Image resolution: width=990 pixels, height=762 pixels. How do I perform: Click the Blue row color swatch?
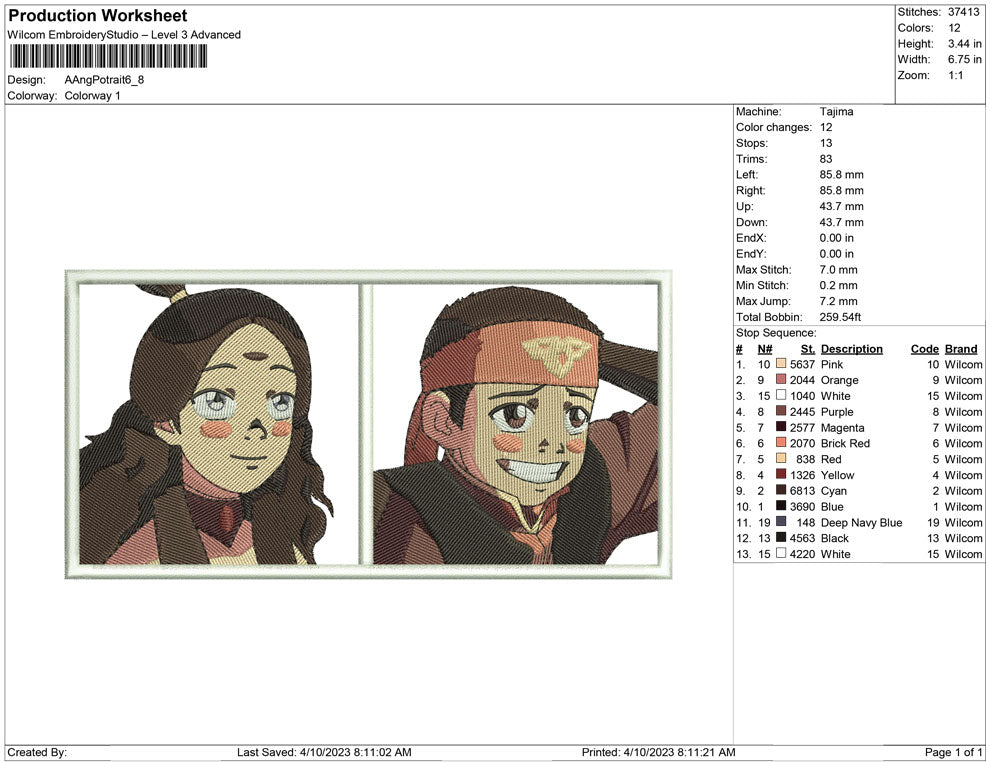[781, 506]
